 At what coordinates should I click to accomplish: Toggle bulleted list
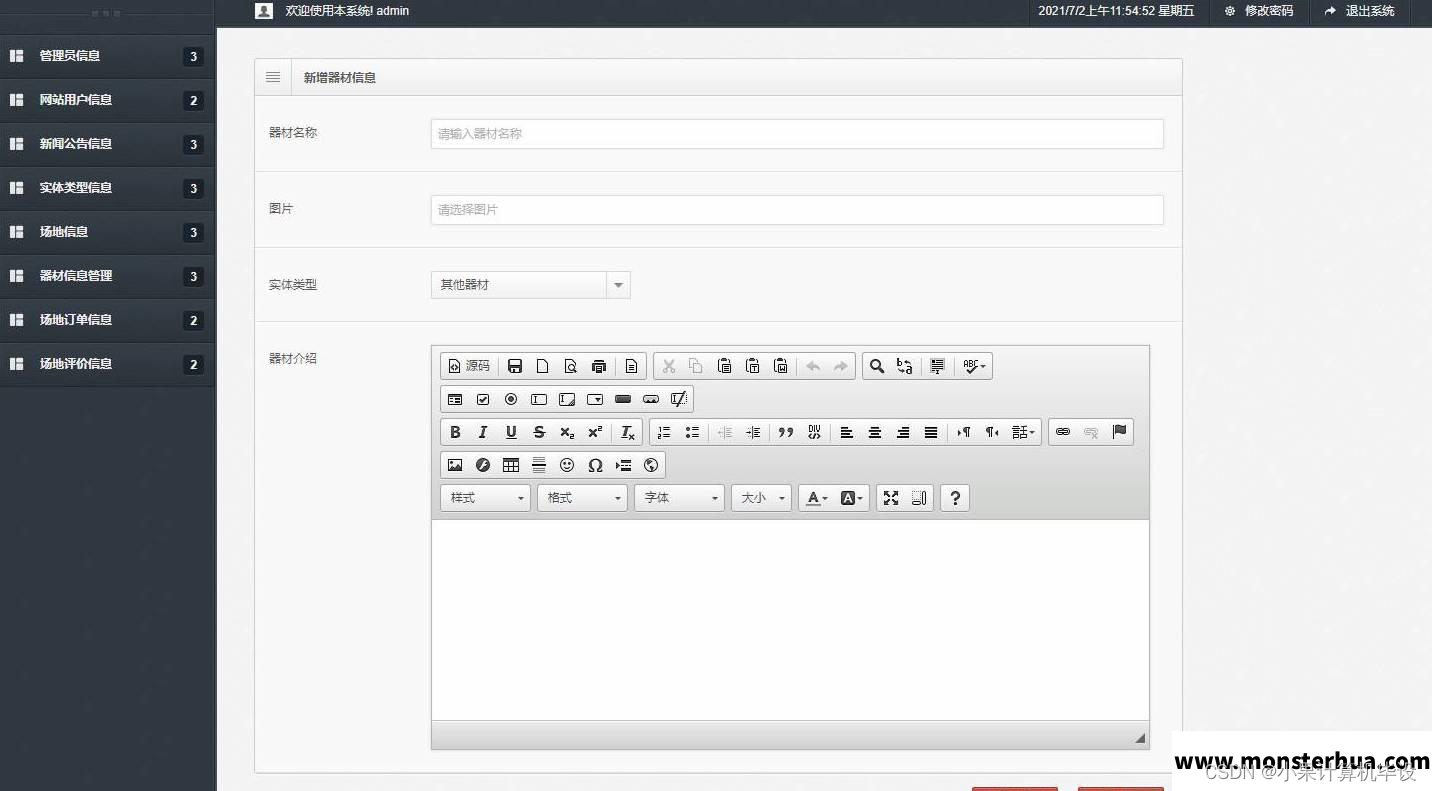coord(692,432)
